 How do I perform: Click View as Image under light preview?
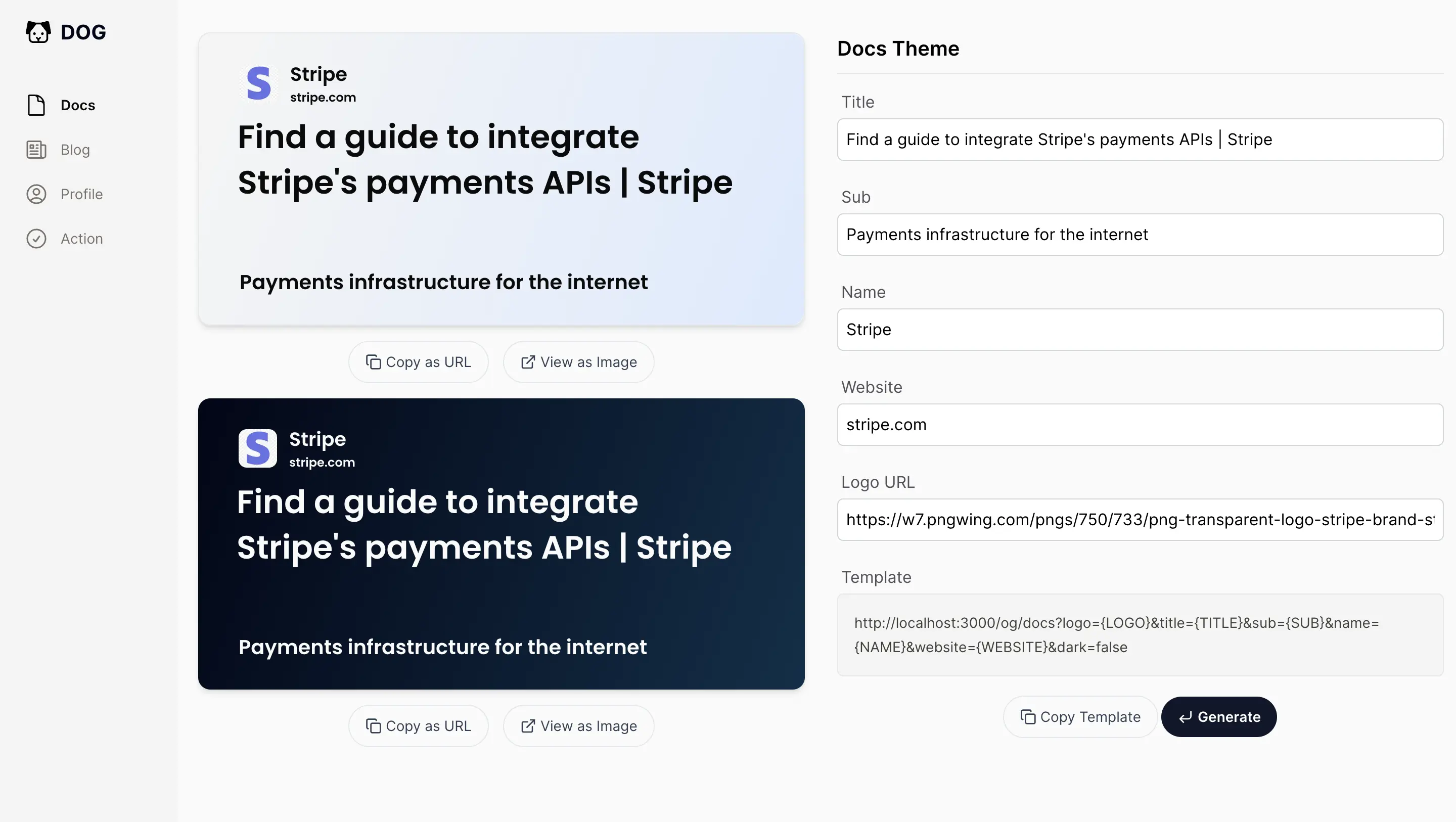578,362
